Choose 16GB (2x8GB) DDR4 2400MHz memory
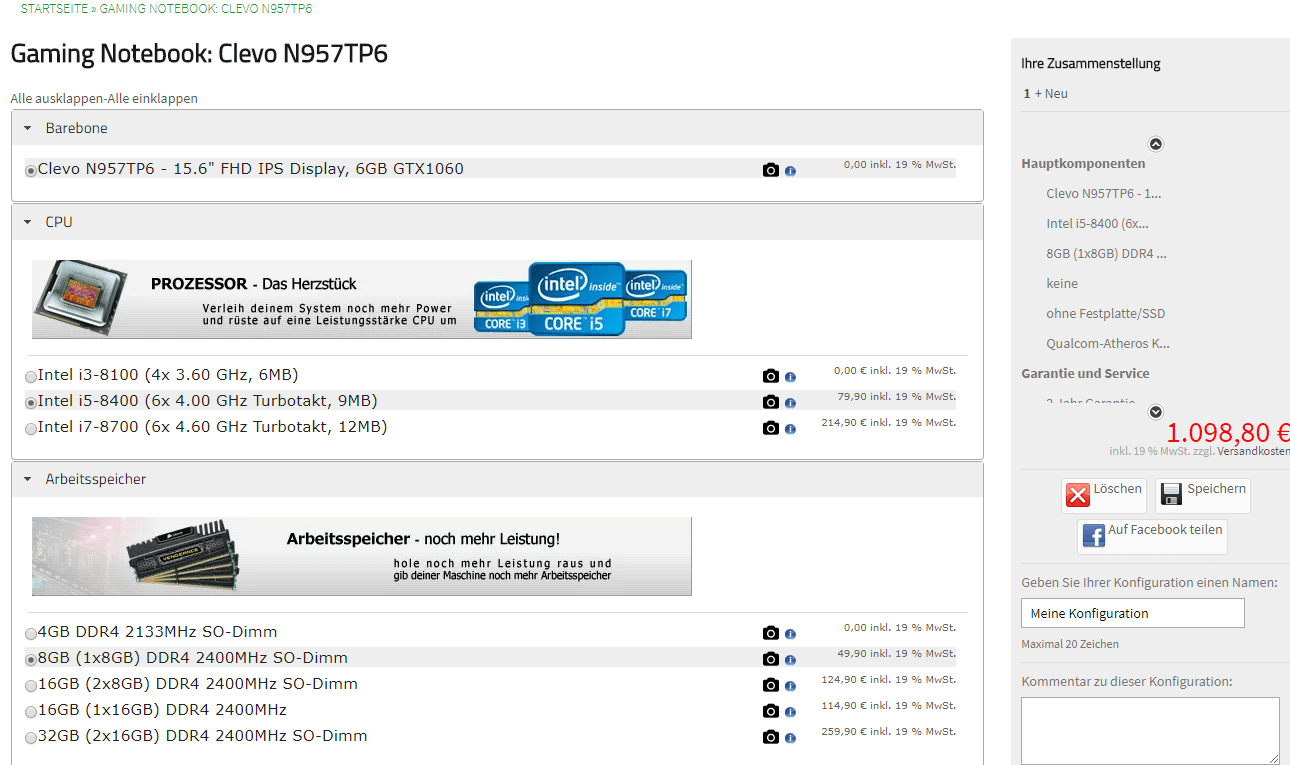 tap(31, 686)
